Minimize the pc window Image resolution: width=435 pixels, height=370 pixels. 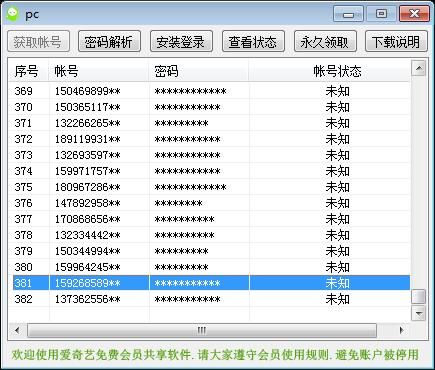click(x=348, y=14)
